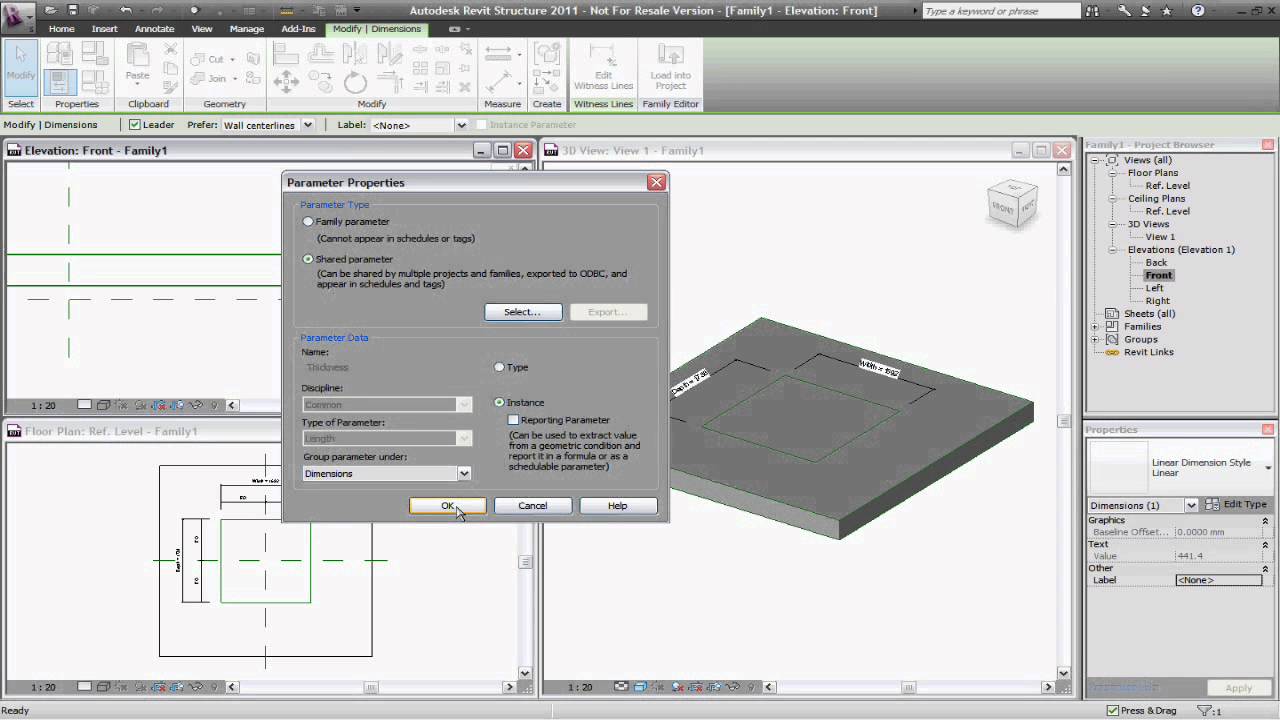
Task: Select the Type radio button
Action: pos(499,367)
